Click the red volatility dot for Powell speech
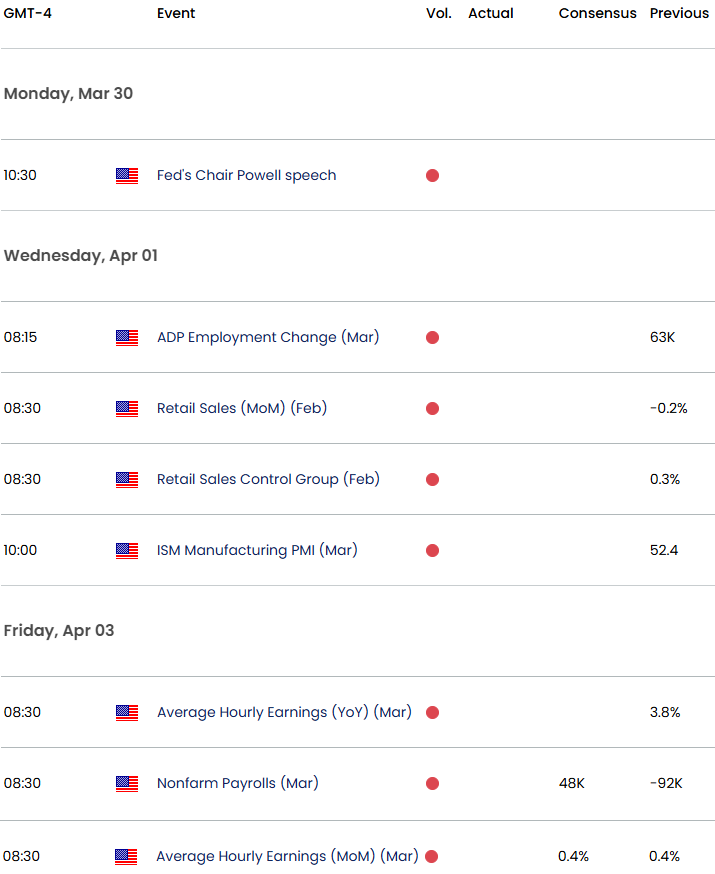Viewport: 715px width, 874px height. pos(432,176)
